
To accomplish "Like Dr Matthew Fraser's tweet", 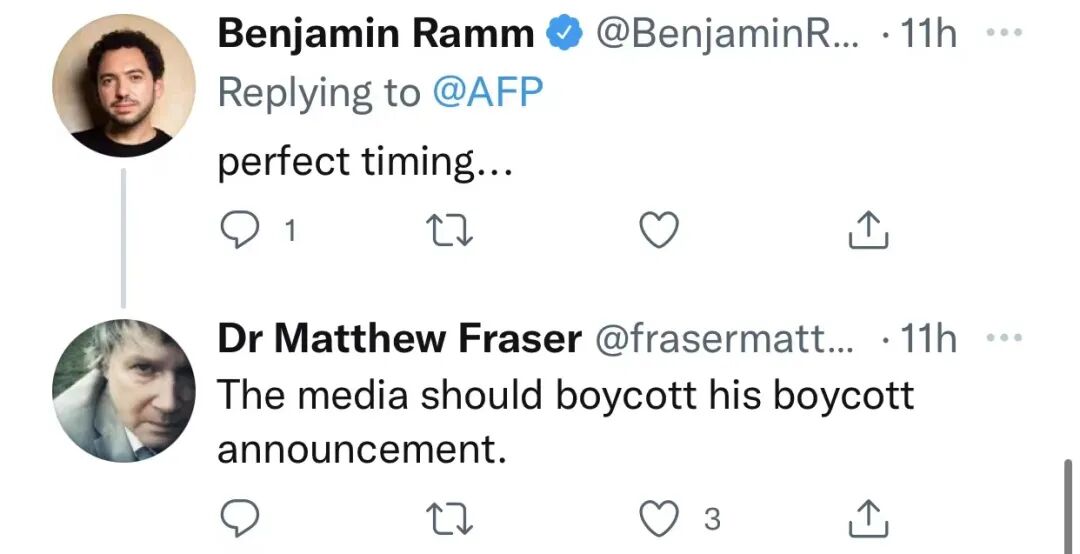I will point(658,519).
